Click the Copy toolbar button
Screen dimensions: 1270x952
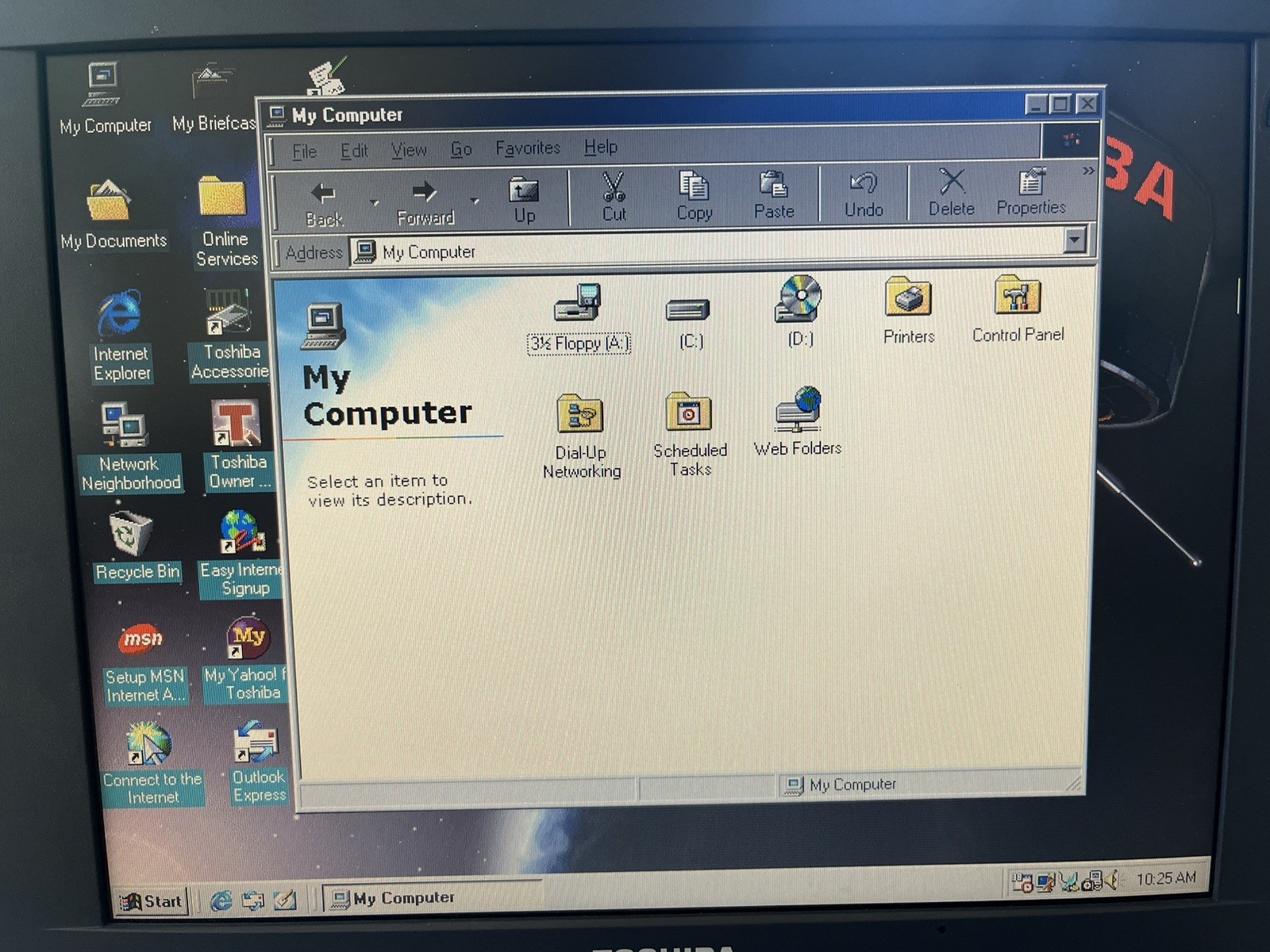[694, 197]
